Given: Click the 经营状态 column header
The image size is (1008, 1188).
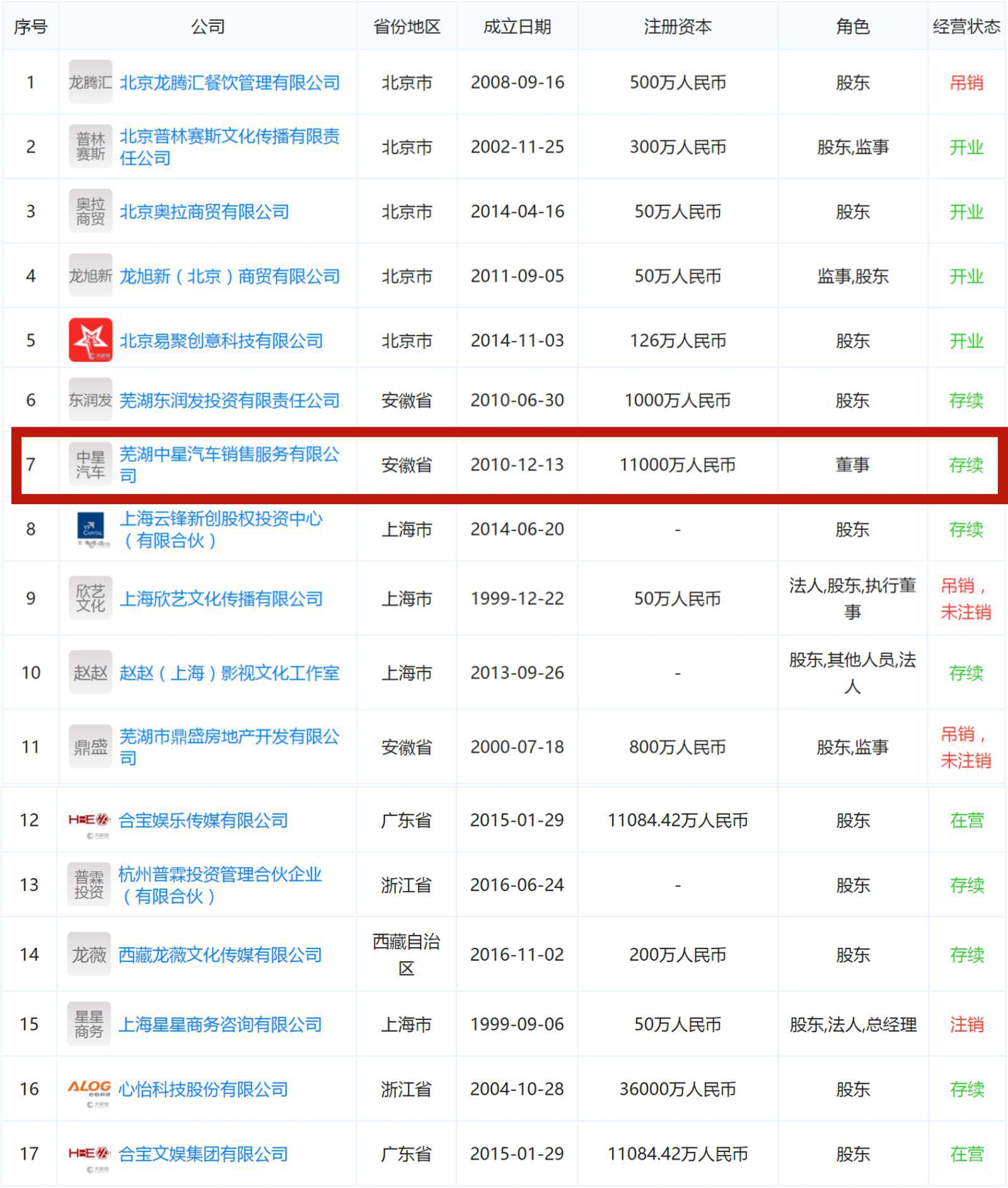Looking at the screenshot, I should [966, 26].
